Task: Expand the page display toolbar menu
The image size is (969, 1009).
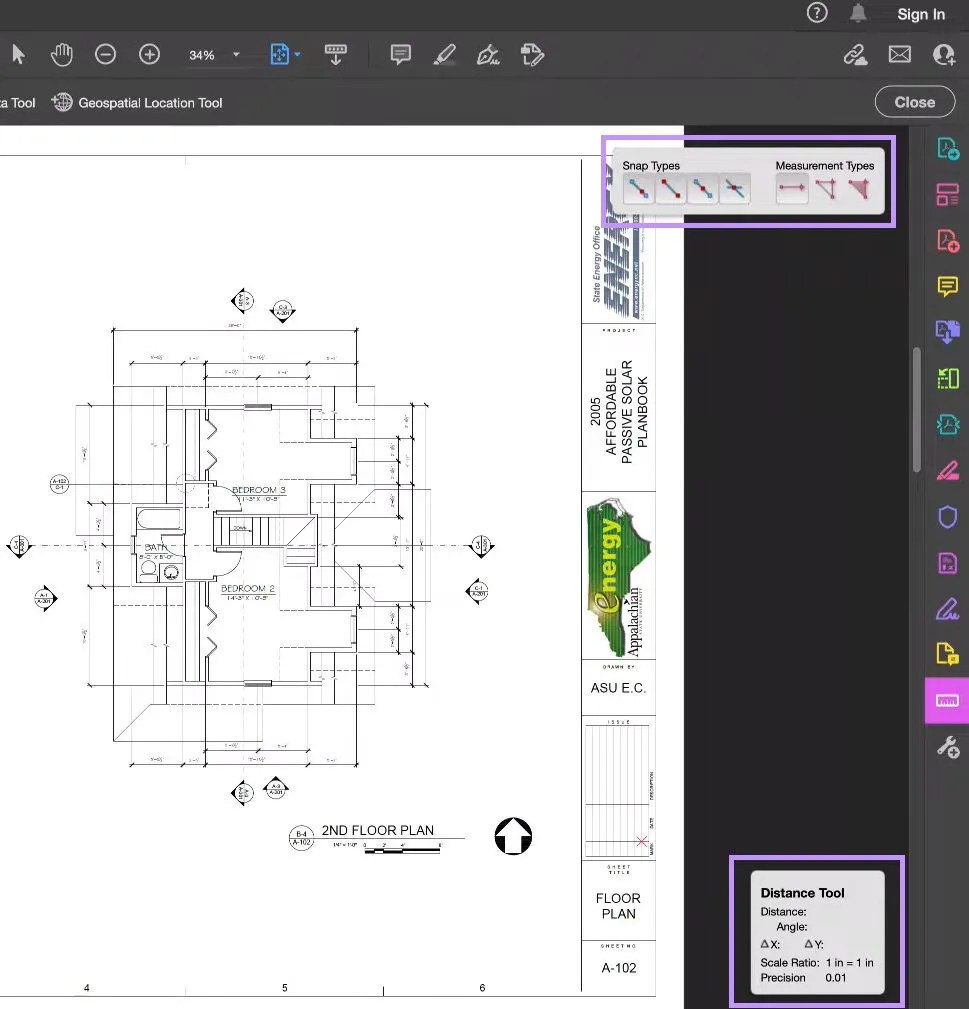Action: (x=336, y=55)
